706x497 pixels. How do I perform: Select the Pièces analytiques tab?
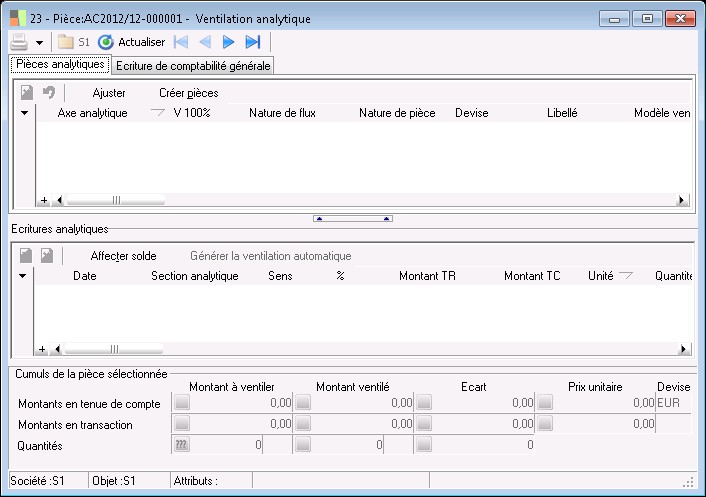(59, 65)
